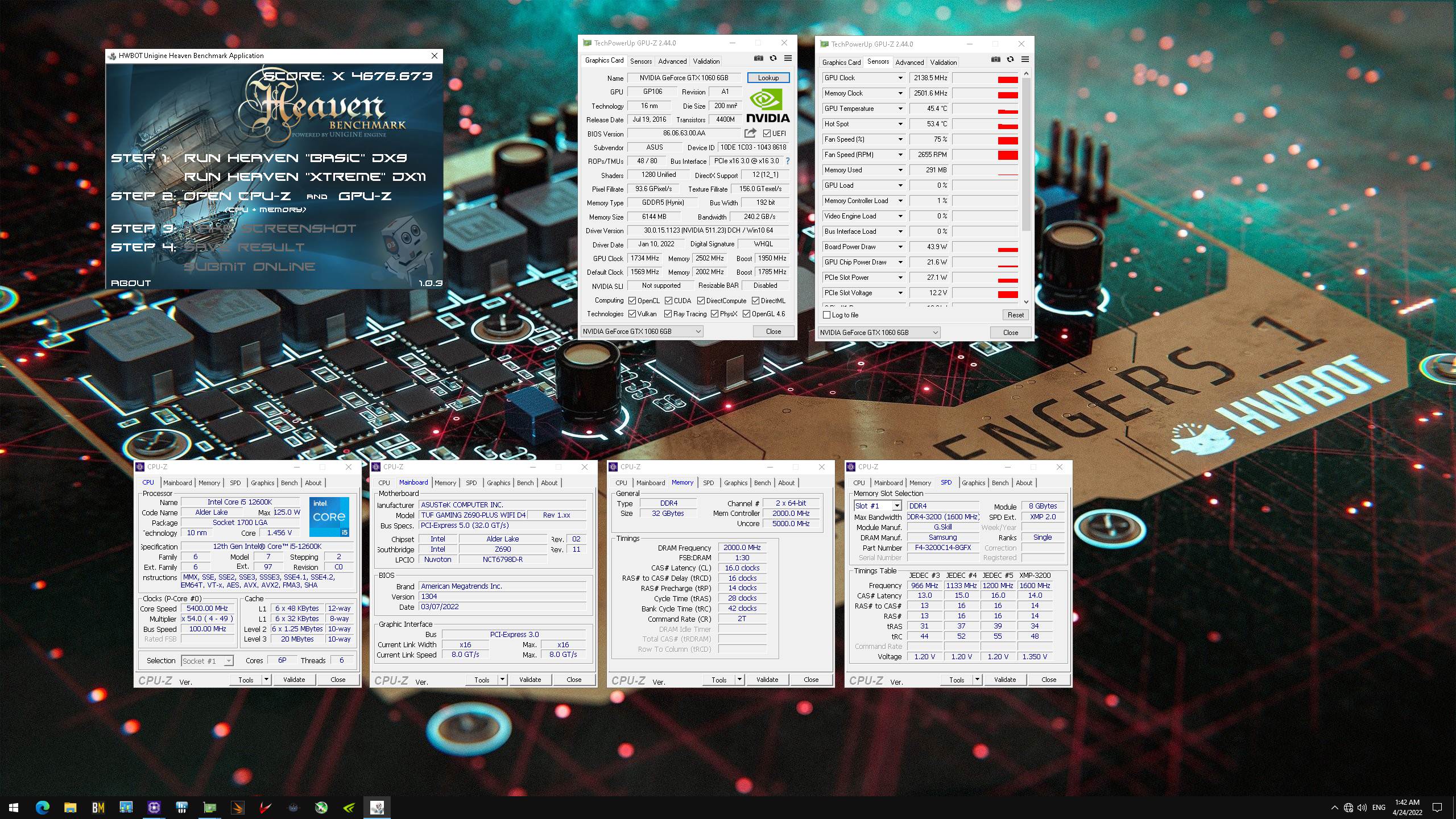Open File Explorer from the taskbar
1456x819 pixels.
pos(70,807)
